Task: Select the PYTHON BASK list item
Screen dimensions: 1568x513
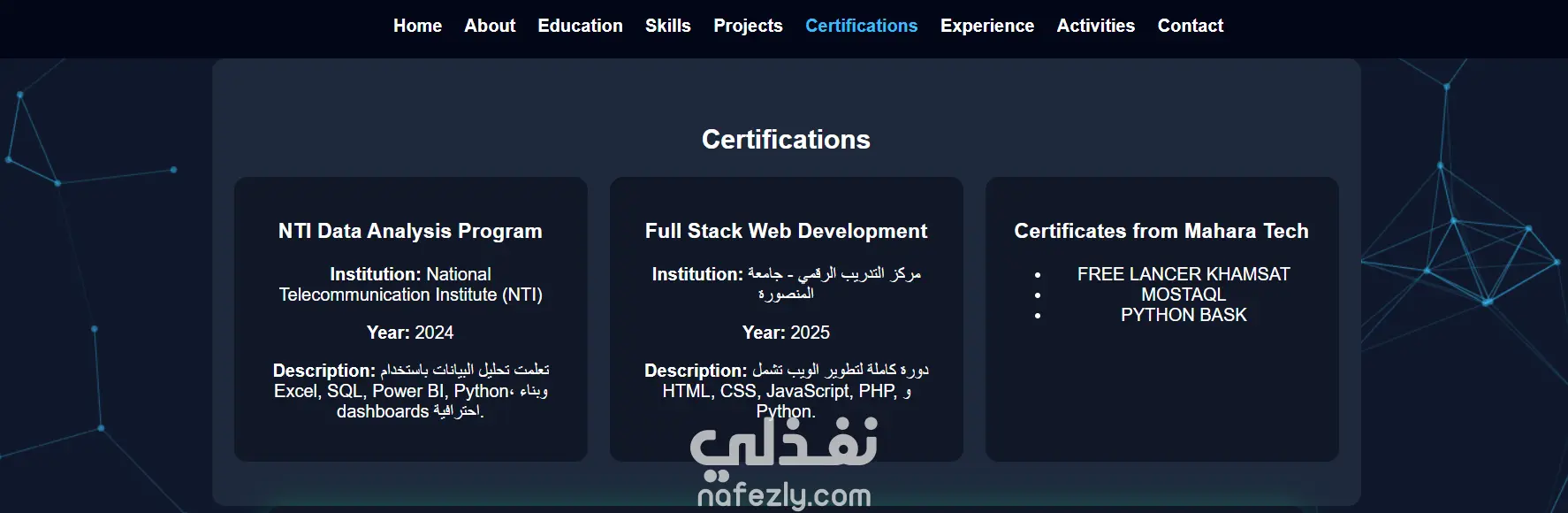Action: click(x=1184, y=315)
